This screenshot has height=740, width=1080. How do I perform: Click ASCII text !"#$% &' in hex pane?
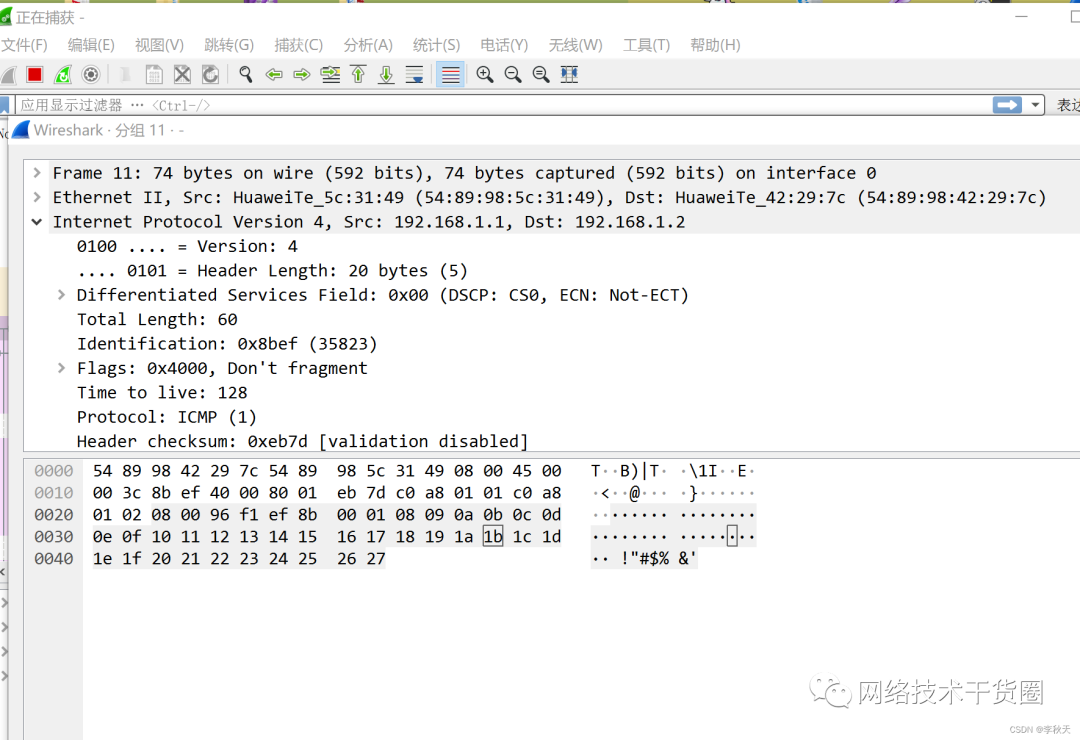(x=658, y=559)
